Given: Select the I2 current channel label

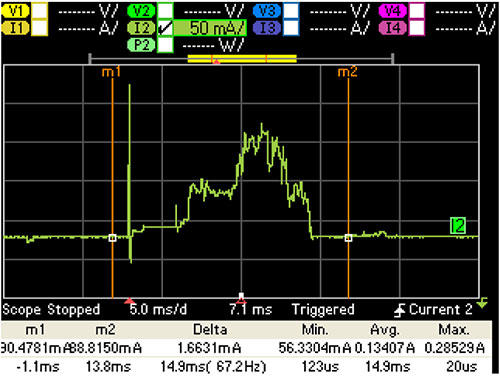Looking at the screenshot, I should [141, 28].
